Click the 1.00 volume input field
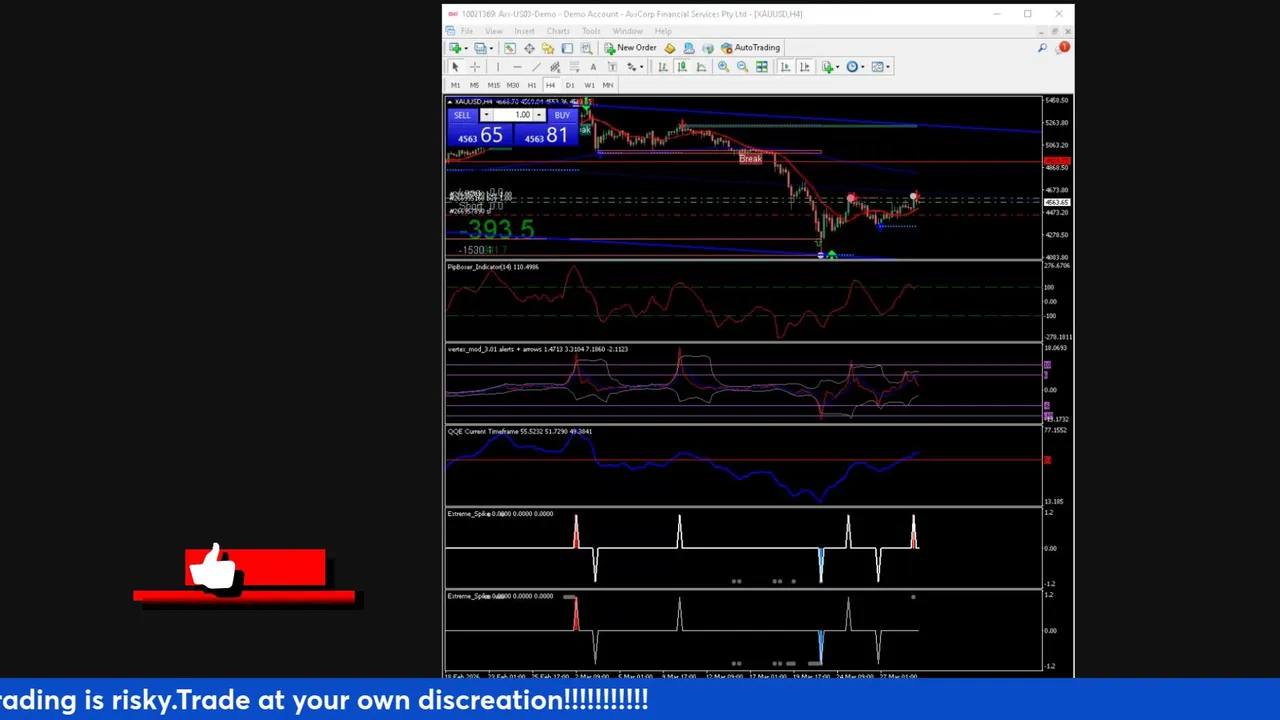This screenshot has height=720, width=1280. pyautogui.click(x=512, y=116)
